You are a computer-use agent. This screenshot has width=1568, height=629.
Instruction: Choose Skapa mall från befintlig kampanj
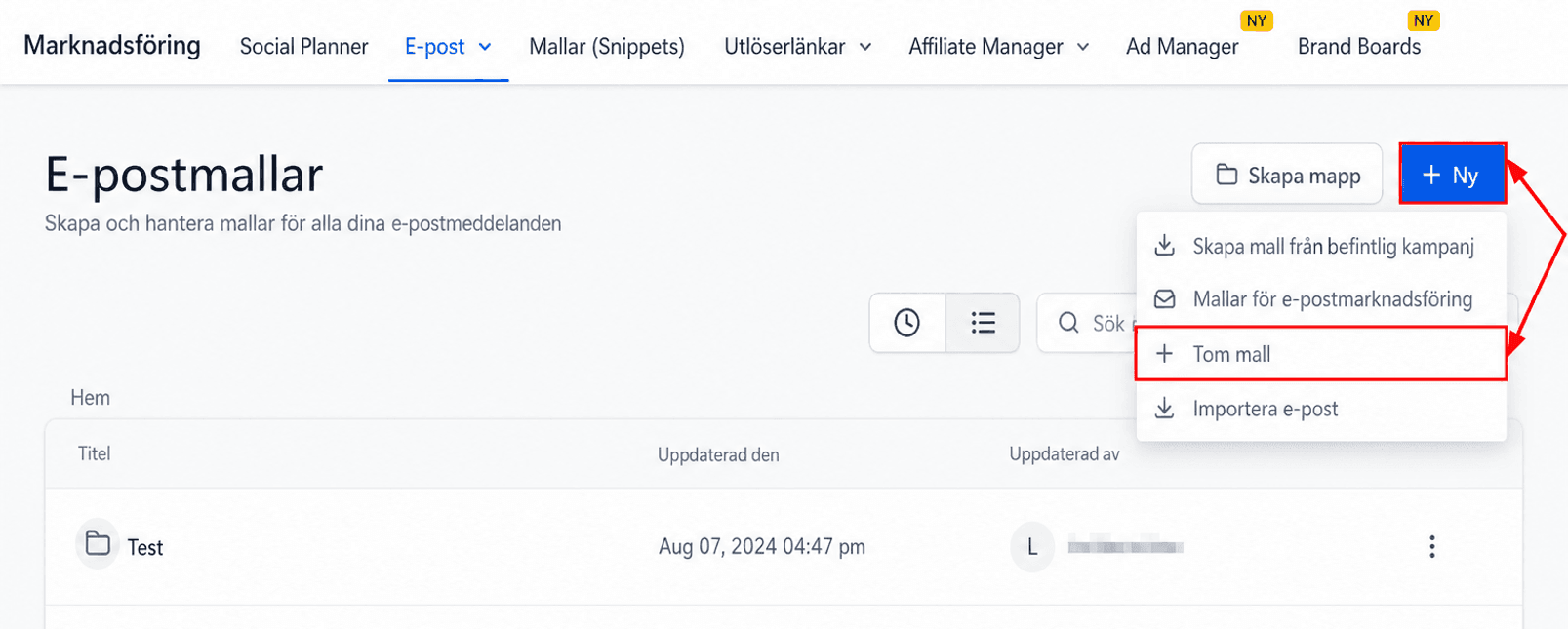(1321, 246)
